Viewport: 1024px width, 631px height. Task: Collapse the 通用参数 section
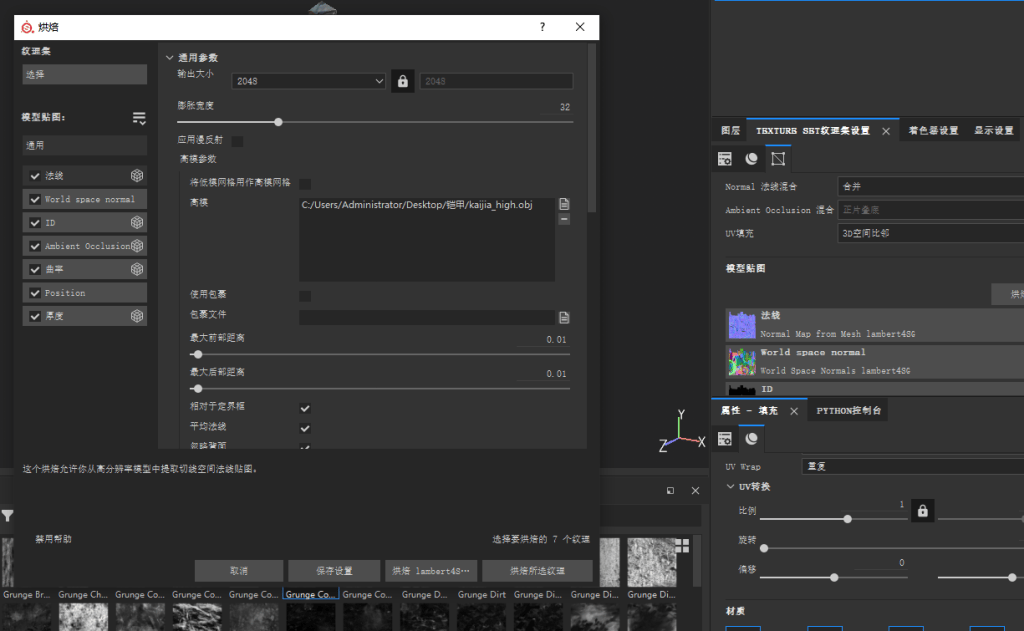169,57
